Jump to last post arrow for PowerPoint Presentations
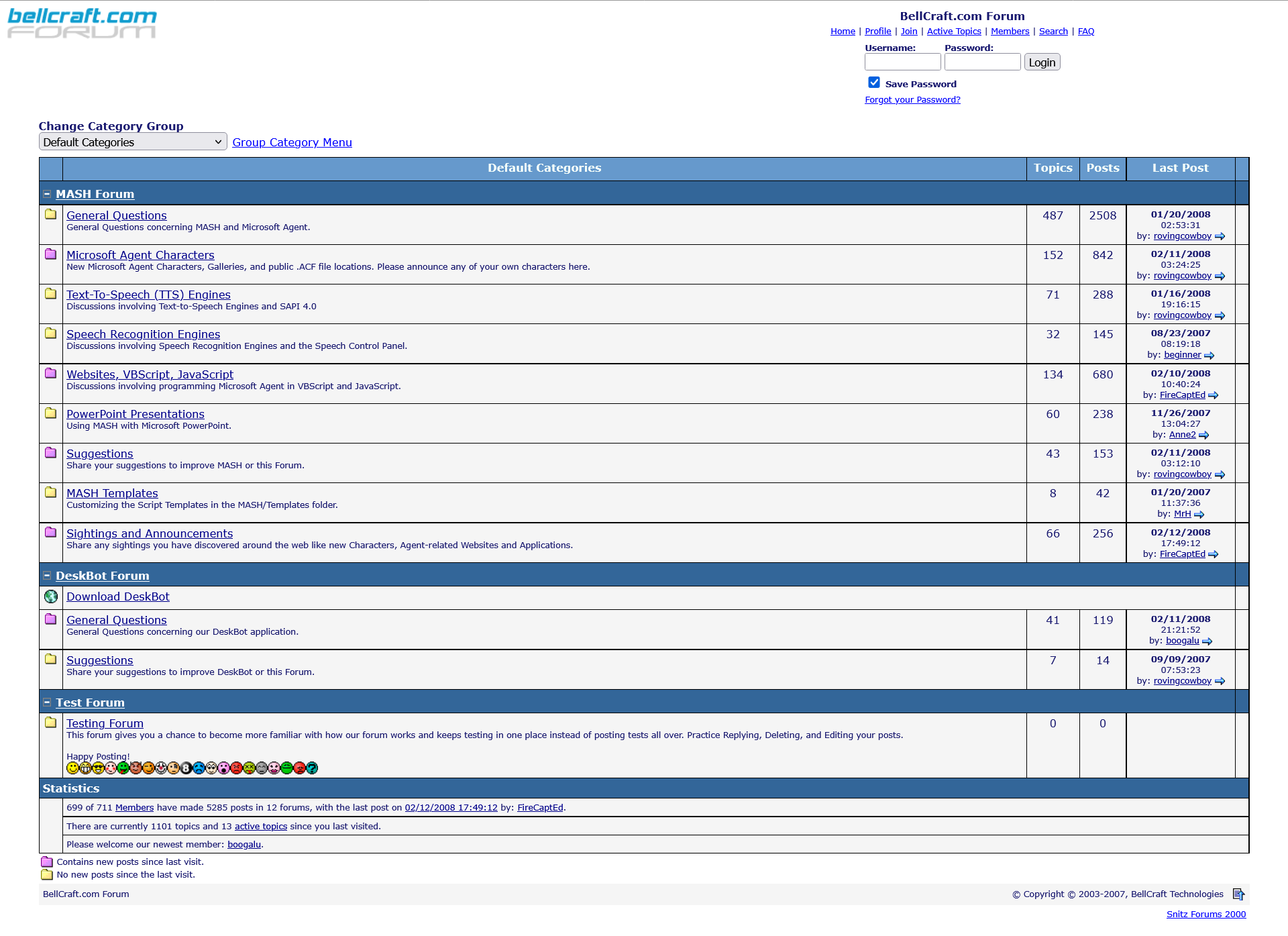 1204,435
